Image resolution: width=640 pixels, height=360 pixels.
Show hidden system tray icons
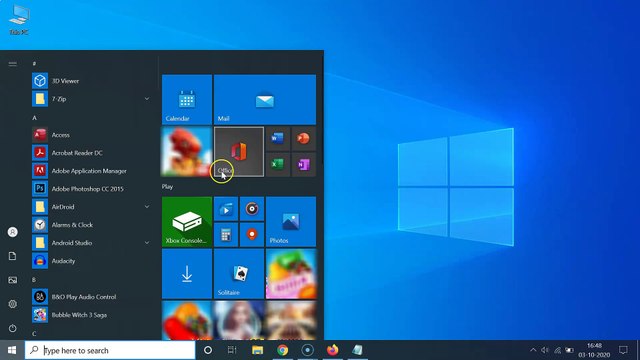tap(533, 350)
